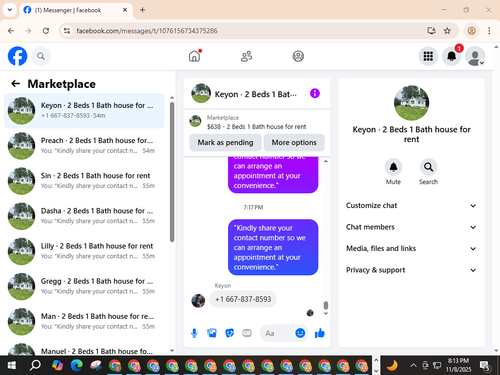Choose a GIF icon
Viewport: 500px width, 375px height.
(247, 333)
